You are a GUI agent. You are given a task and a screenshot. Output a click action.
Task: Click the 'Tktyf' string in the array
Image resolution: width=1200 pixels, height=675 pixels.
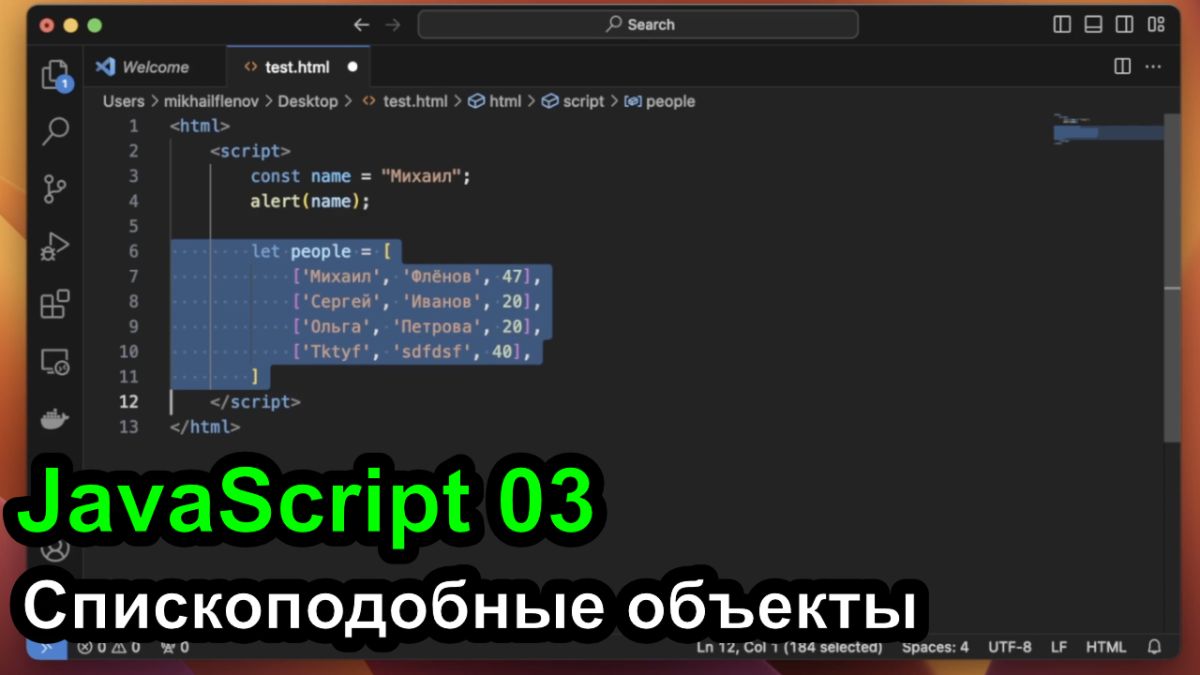[336, 351]
